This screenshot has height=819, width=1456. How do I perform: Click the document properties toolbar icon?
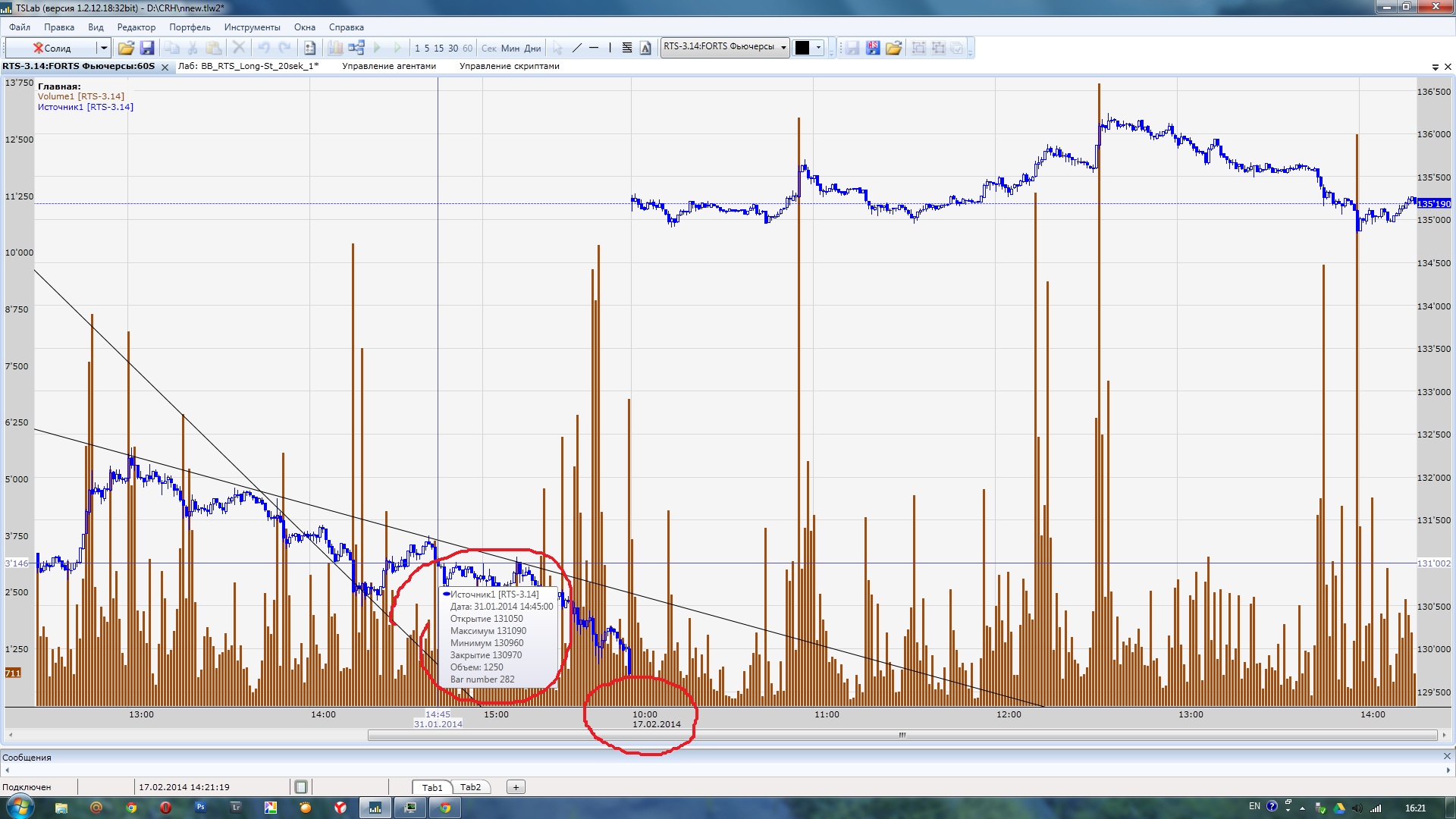pos(309,48)
